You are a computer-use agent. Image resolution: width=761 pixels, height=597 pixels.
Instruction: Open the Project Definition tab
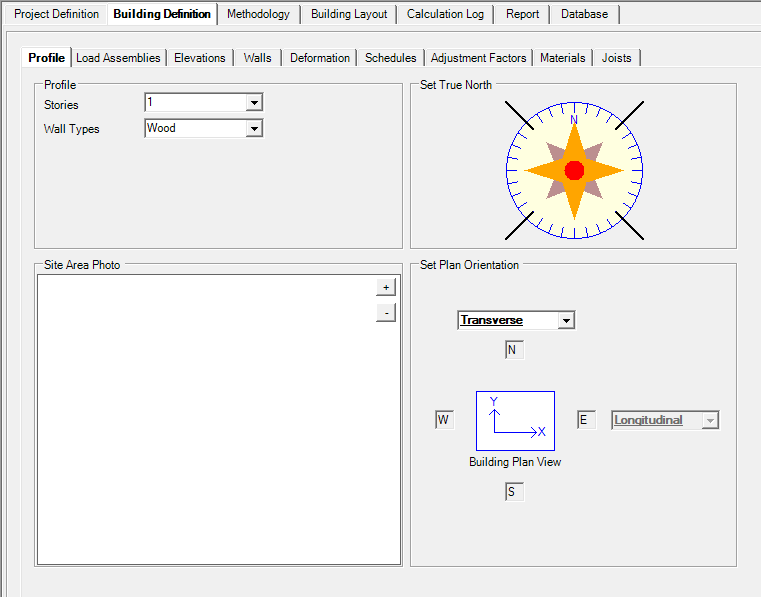click(56, 14)
